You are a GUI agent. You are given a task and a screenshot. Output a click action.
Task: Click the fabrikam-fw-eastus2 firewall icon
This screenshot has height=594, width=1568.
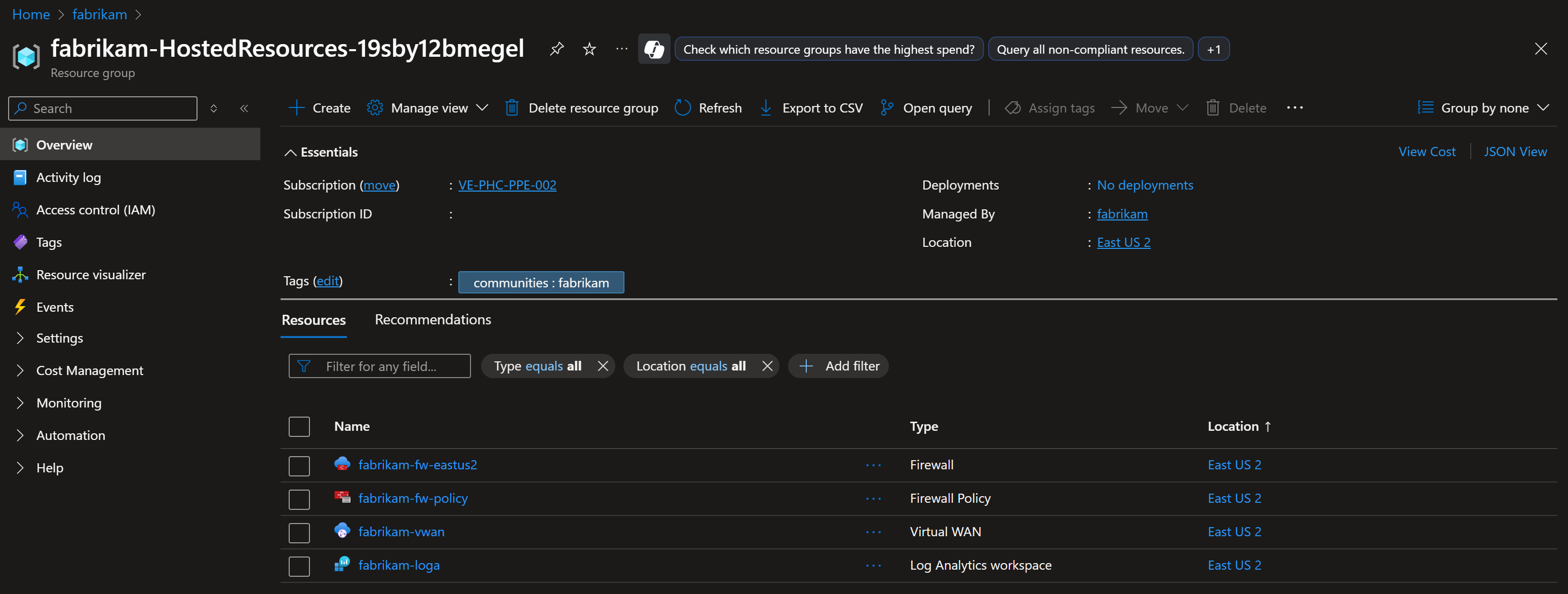click(342, 464)
